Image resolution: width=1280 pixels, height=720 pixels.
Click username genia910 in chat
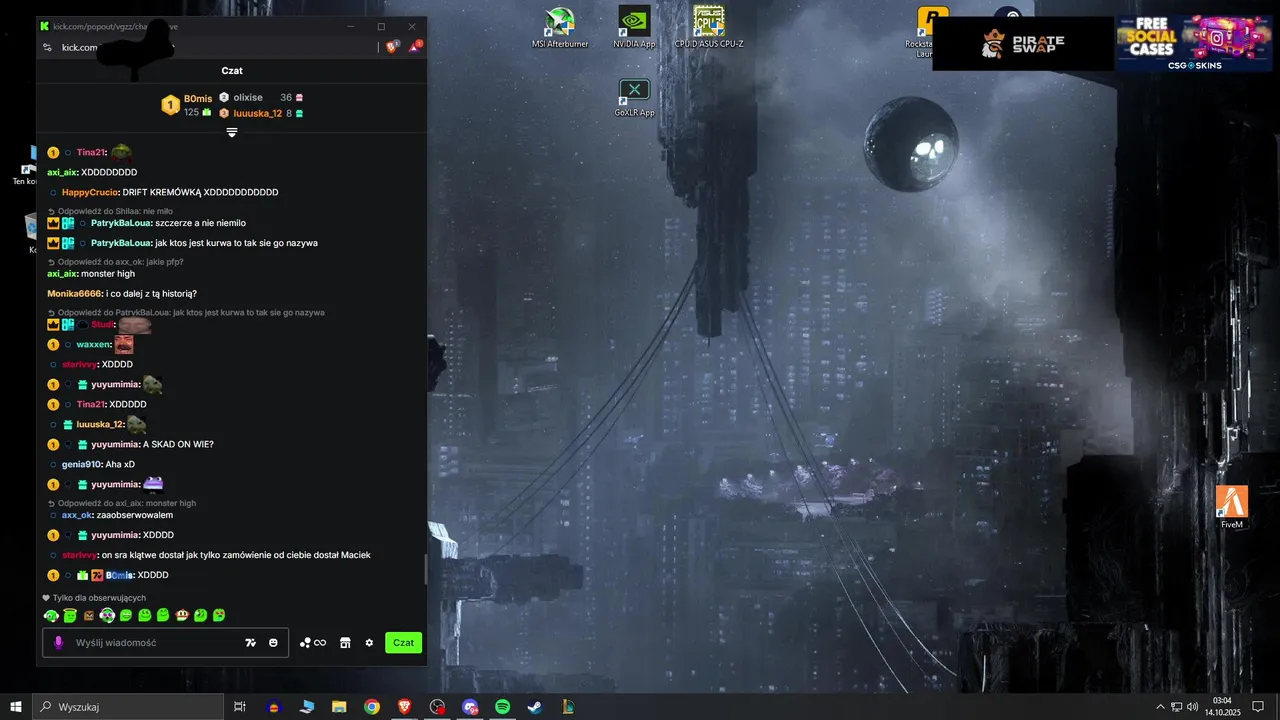tap(81, 464)
